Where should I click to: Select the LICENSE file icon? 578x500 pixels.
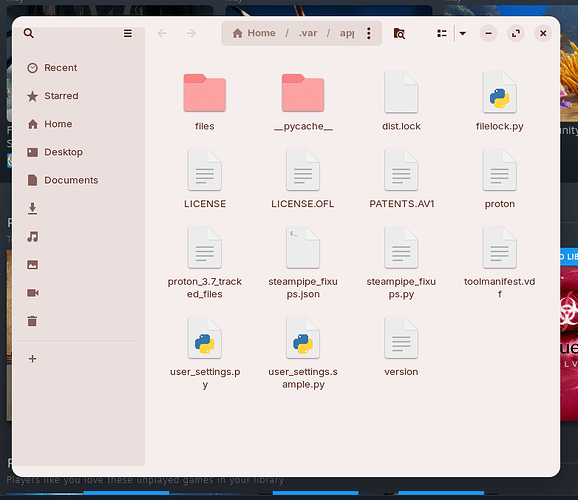click(205, 170)
